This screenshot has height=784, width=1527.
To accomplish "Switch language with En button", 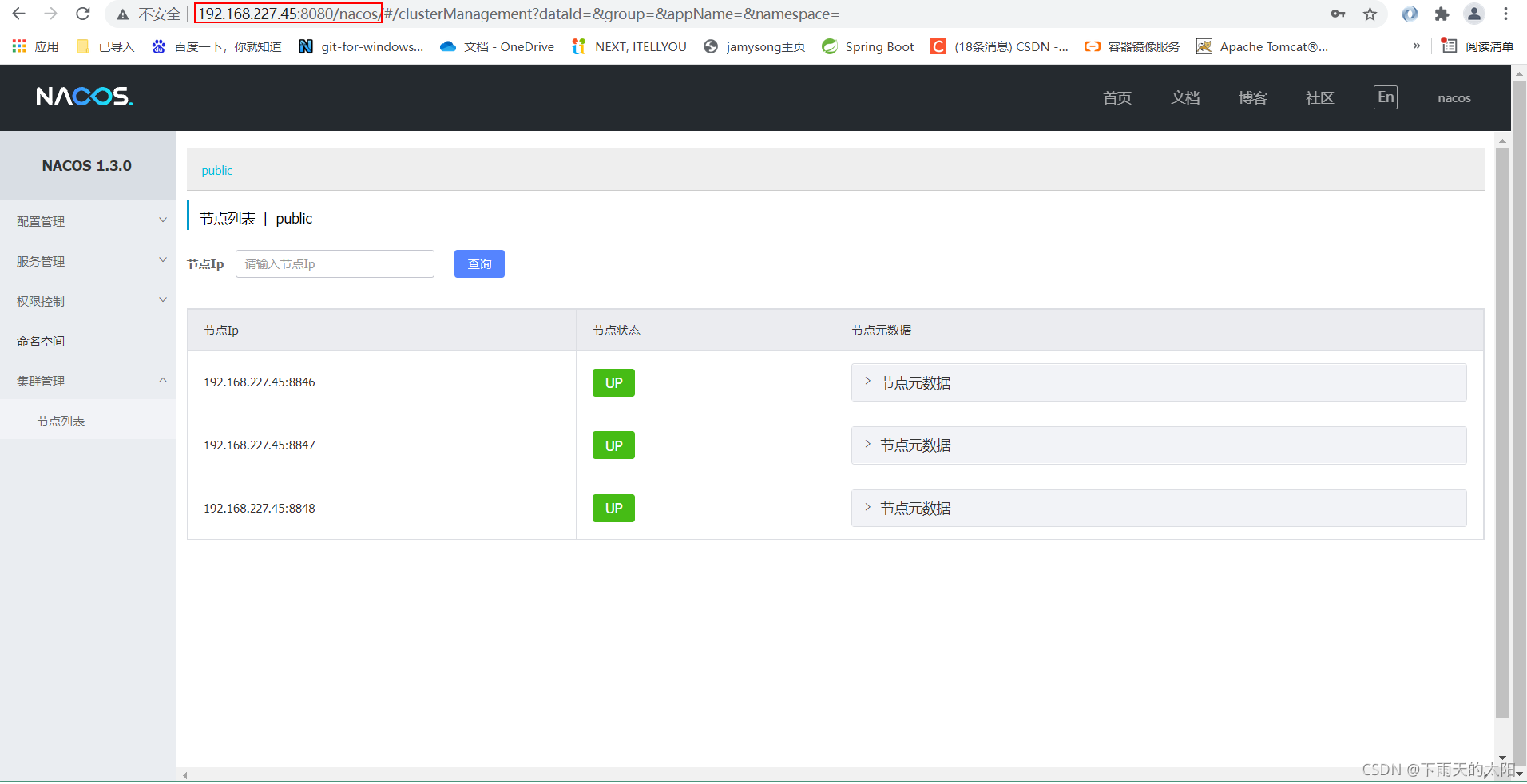I will pyautogui.click(x=1386, y=97).
